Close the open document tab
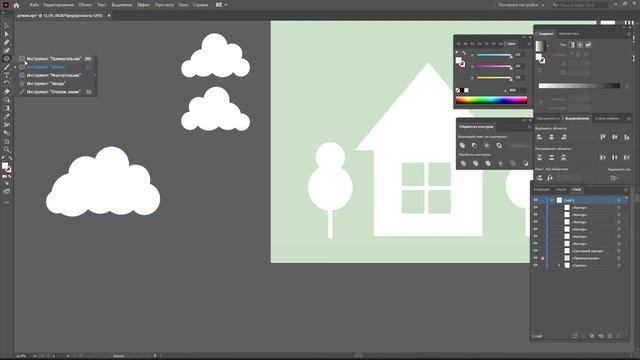Image resolution: width=640 pixels, height=360 pixels. pyautogui.click(x=109, y=16)
